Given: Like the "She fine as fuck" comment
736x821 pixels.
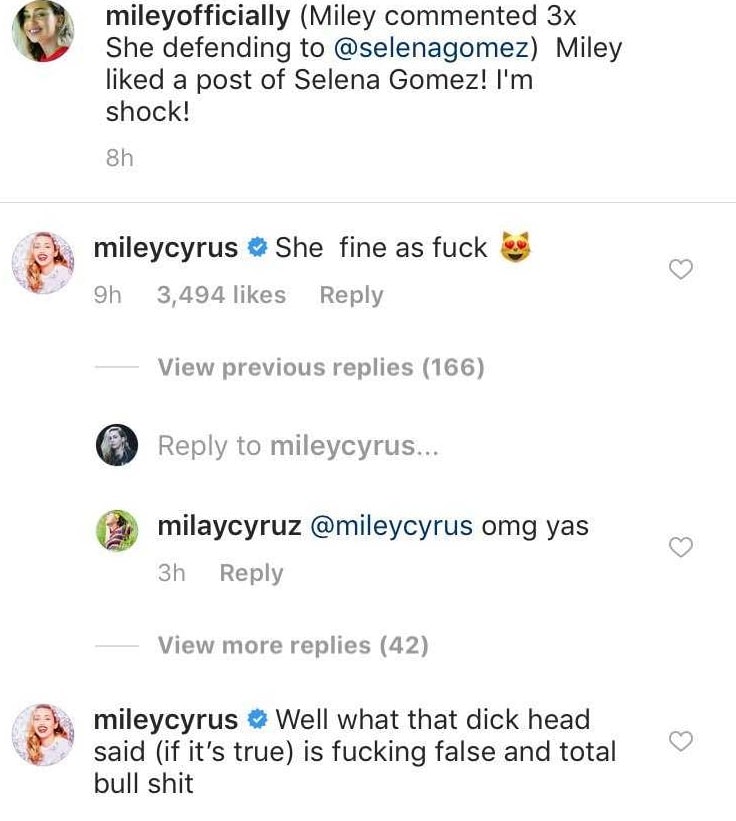Looking at the screenshot, I should 681,269.
